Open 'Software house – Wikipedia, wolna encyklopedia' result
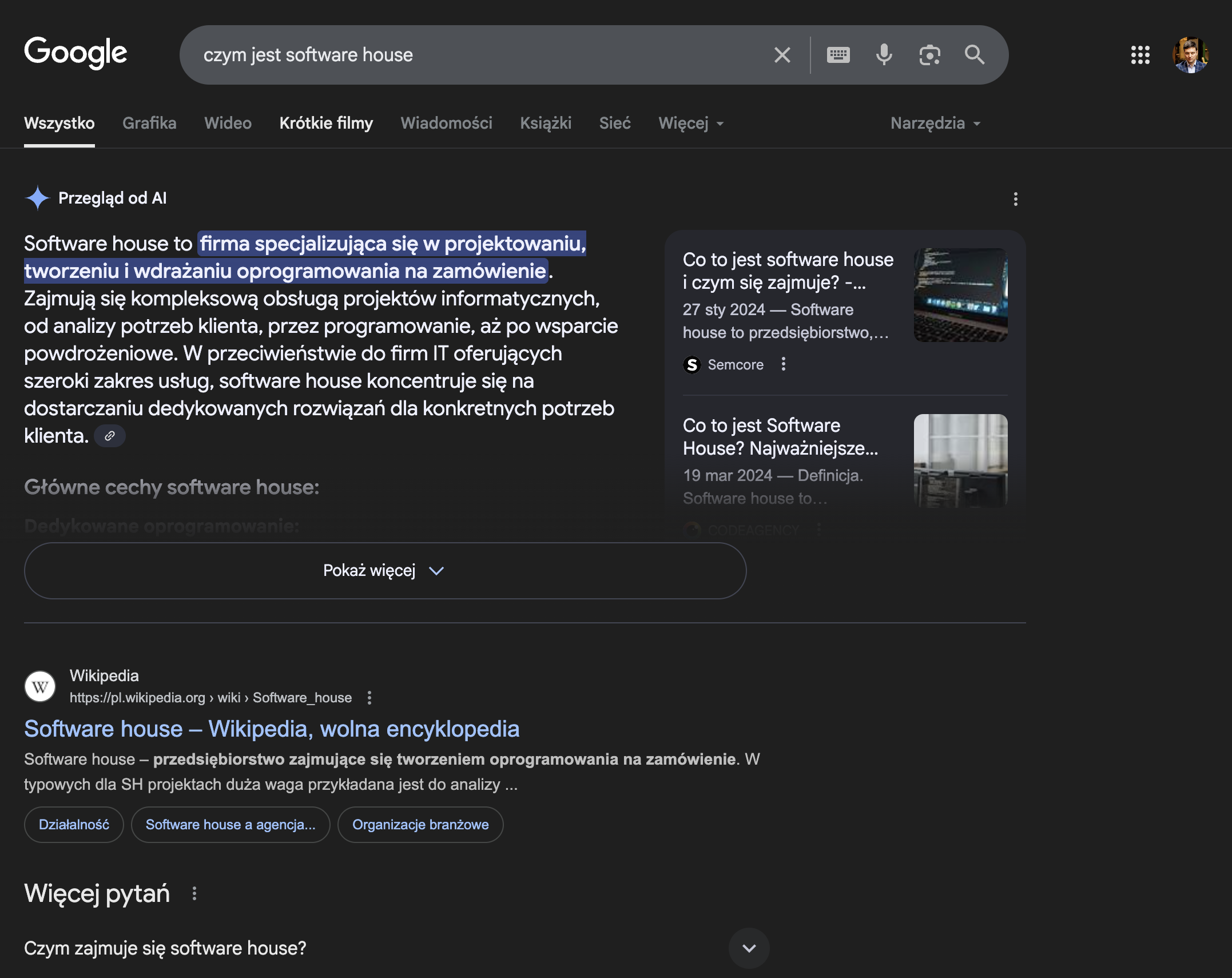Screen dimensions: 1232x978 tap(272, 729)
